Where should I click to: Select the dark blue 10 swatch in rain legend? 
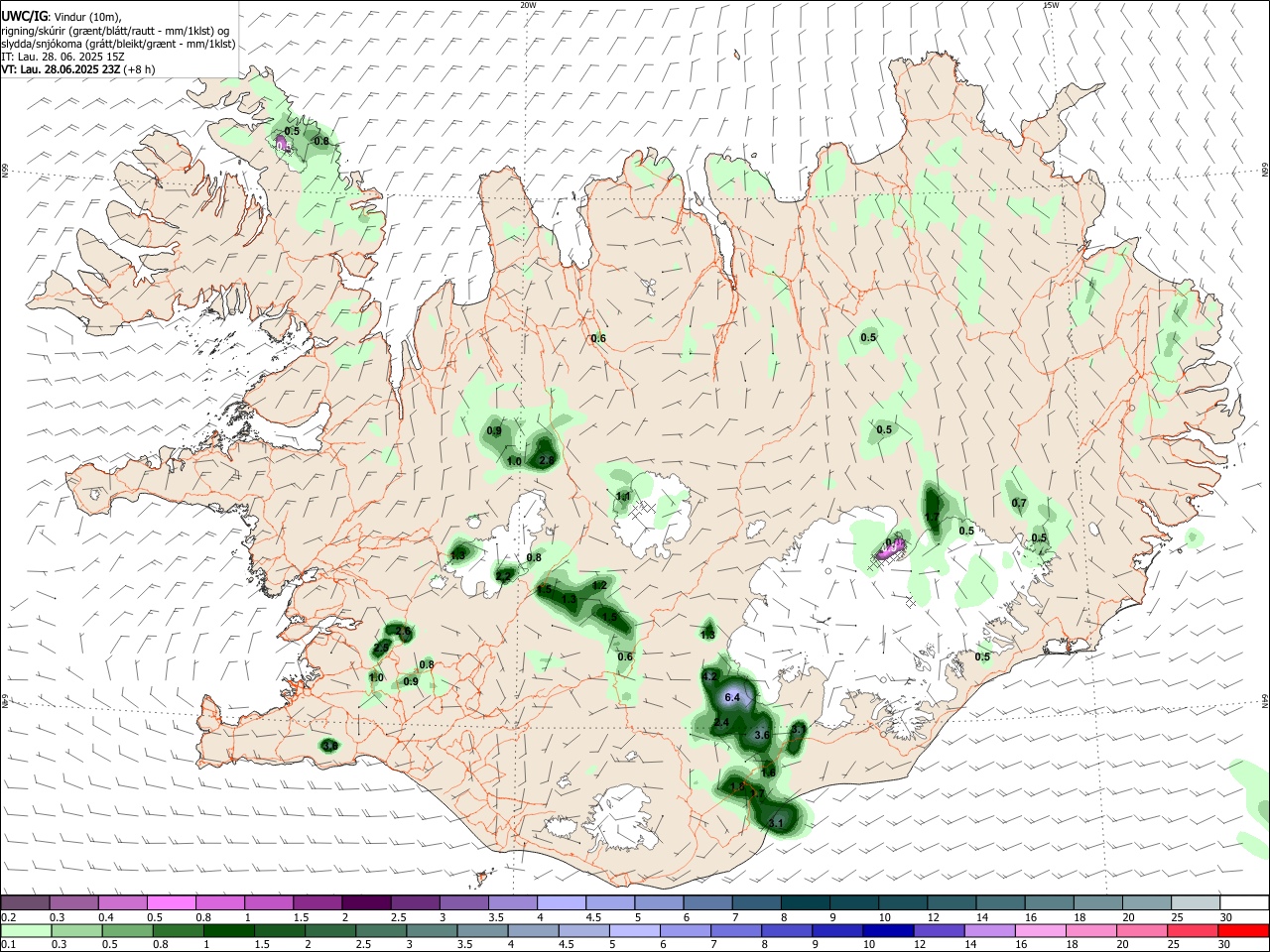[887, 930]
